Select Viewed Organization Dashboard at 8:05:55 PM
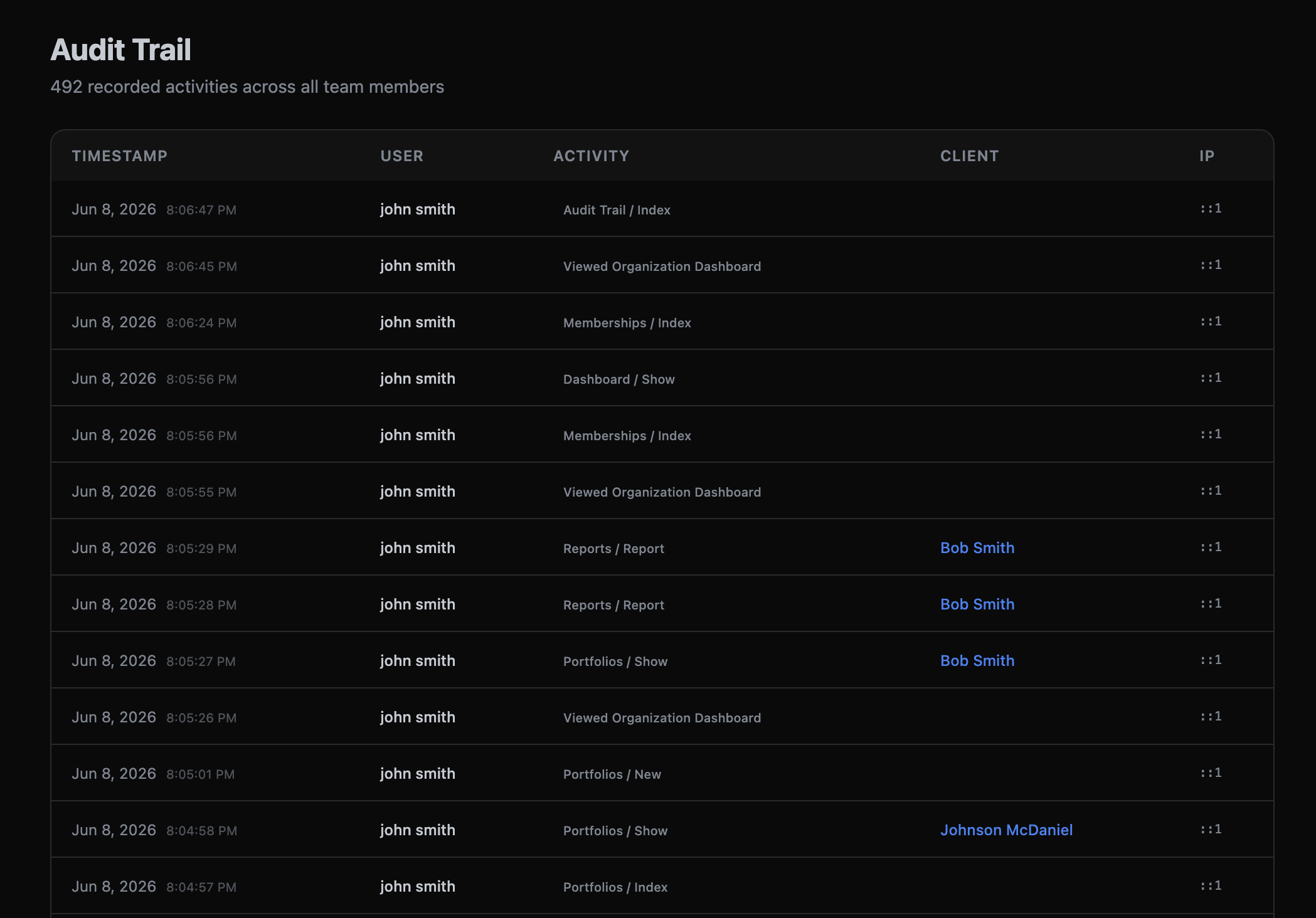The height and width of the screenshot is (918, 1316). pyautogui.click(x=662, y=492)
